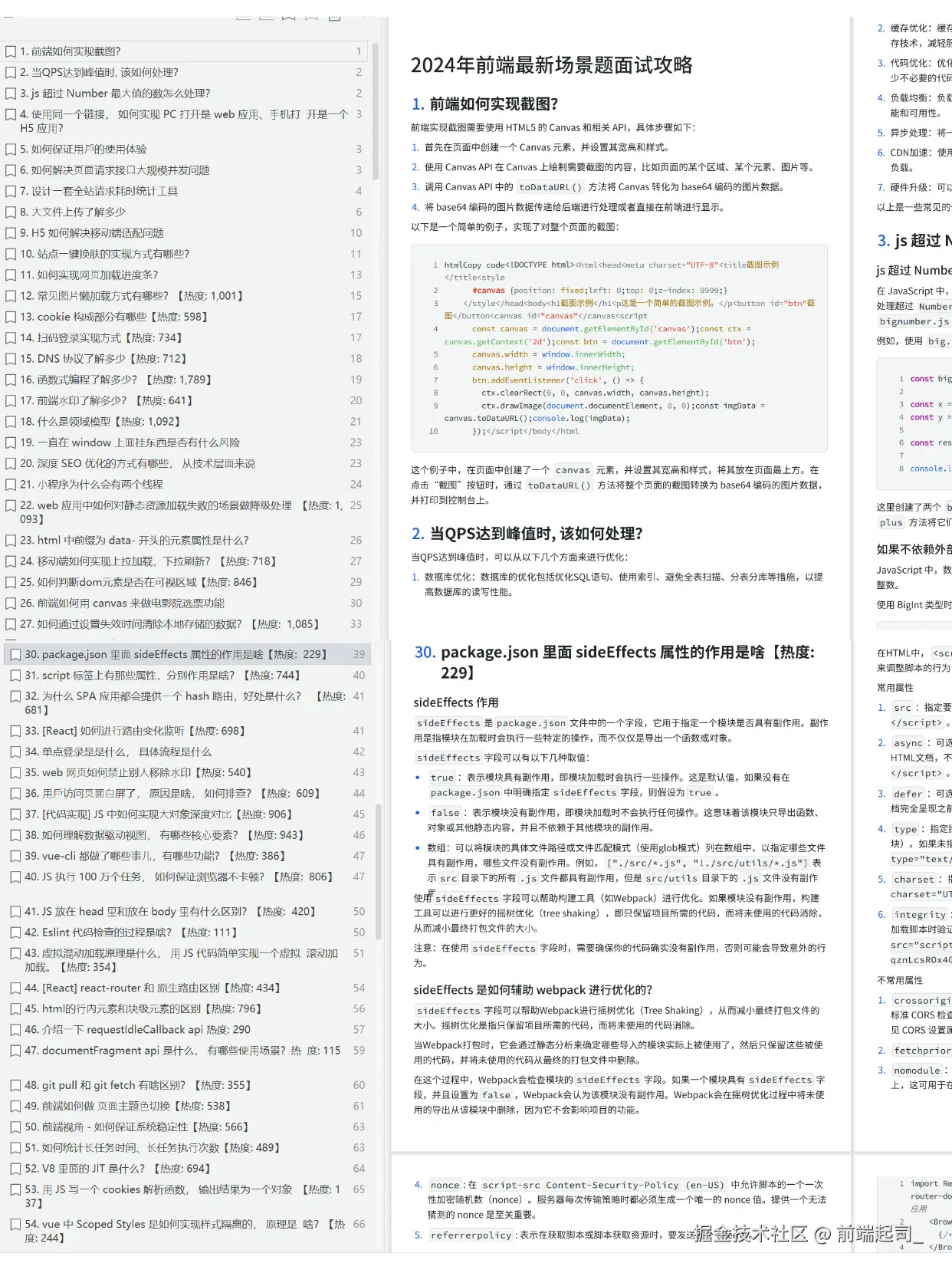Click the lower outline panel scrollbar thumb

tap(378, 870)
